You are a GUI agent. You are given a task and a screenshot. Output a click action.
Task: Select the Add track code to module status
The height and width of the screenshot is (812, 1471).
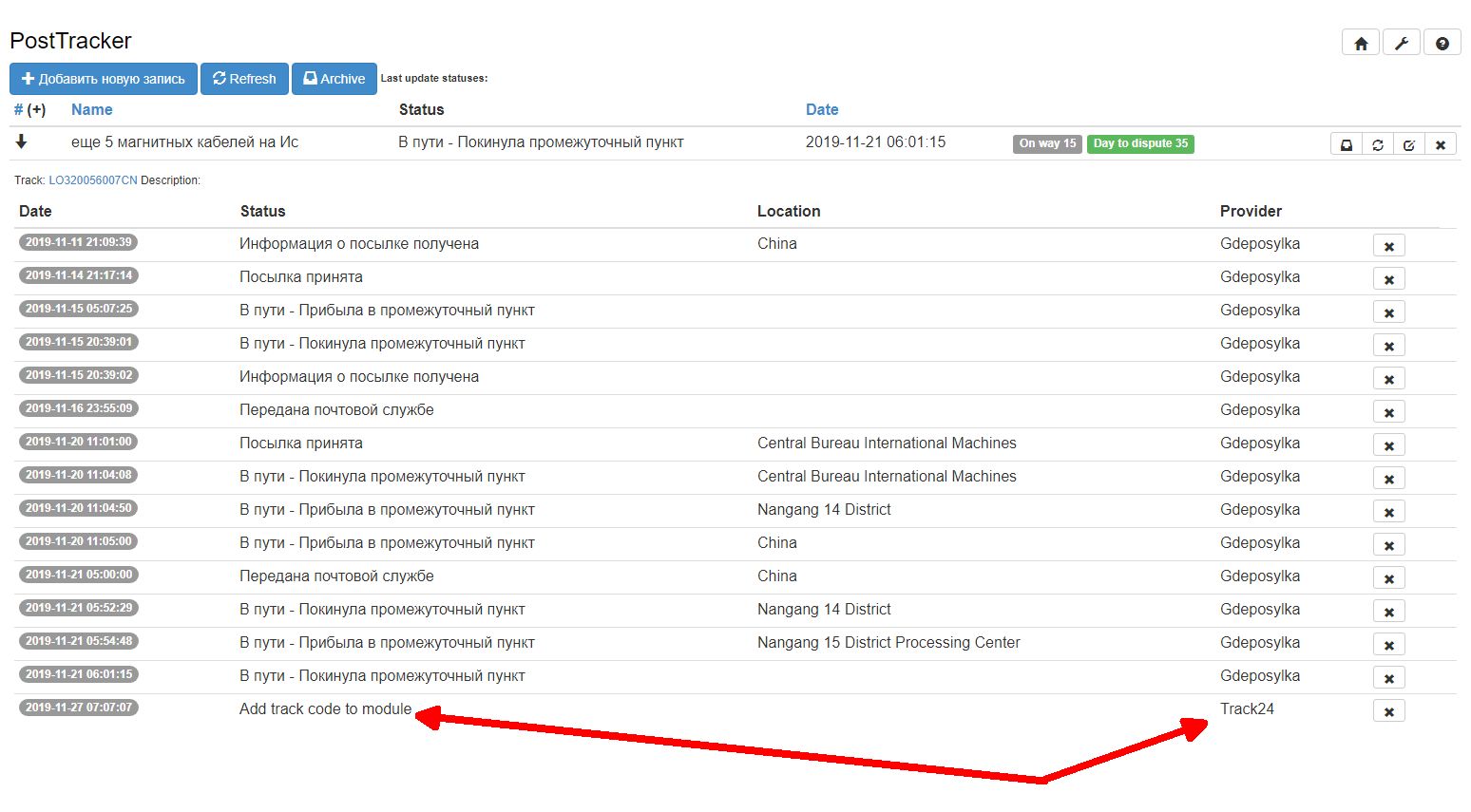(325, 708)
